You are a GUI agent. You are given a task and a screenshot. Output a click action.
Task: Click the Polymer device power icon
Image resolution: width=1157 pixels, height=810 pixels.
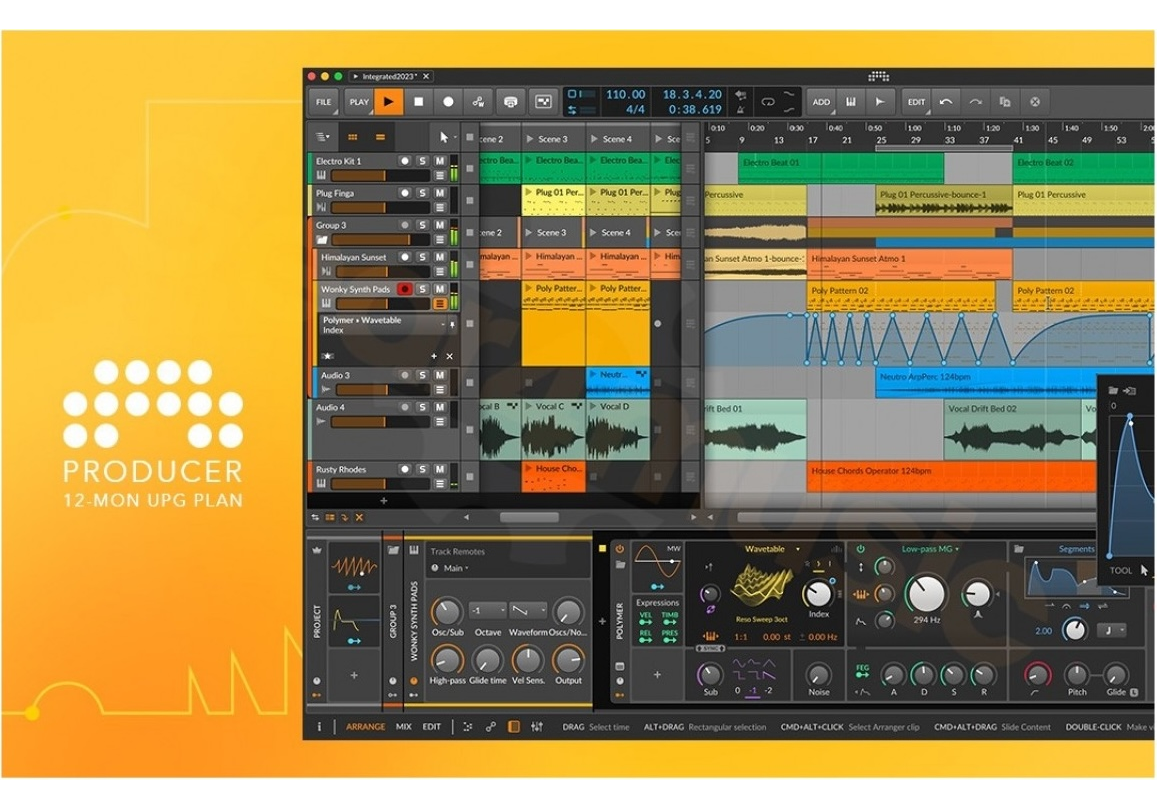click(x=620, y=549)
